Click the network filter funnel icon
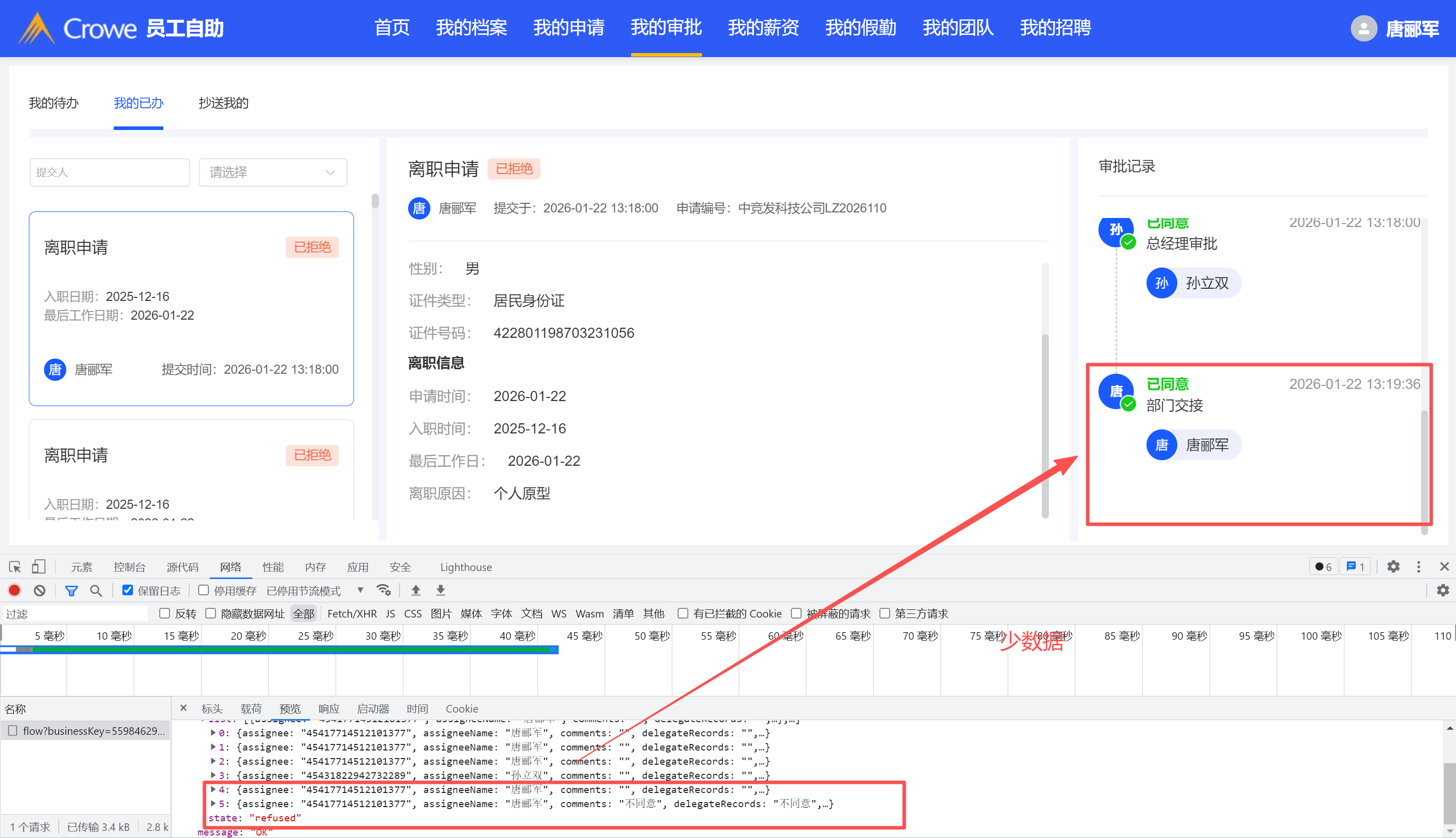1456x838 pixels. 71,591
